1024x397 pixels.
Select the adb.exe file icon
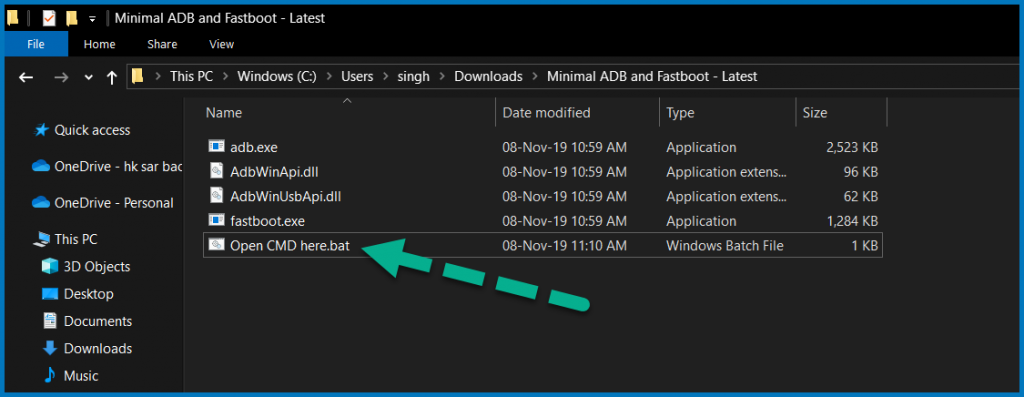click(x=216, y=146)
